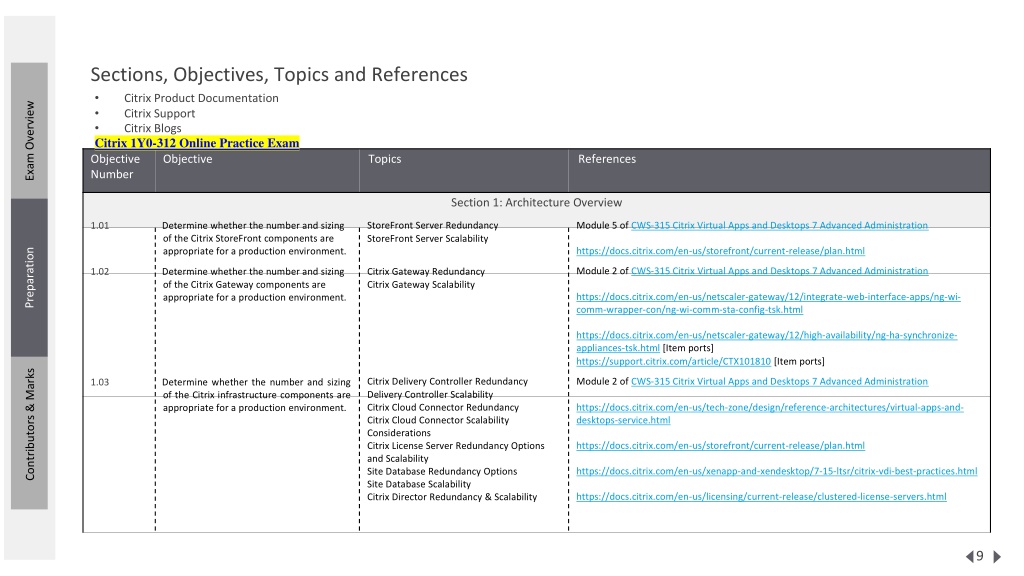Open storefront plan.html link in row 1.03
This screenshot has width=1024, height=576.
[720, 445]
